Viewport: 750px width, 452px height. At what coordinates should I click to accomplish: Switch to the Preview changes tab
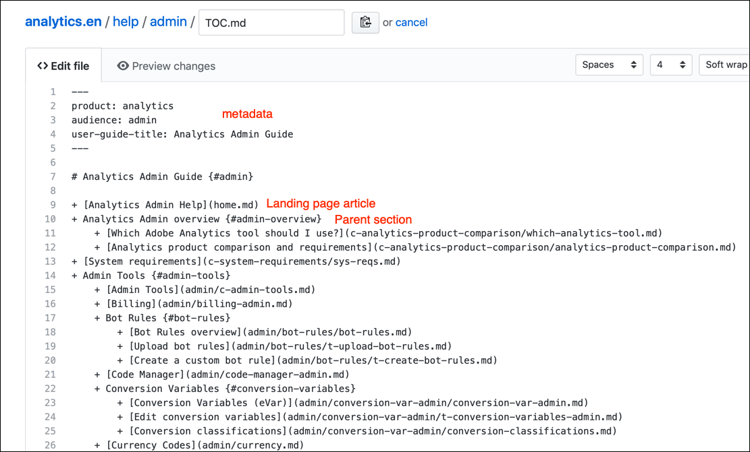[166, 66]
